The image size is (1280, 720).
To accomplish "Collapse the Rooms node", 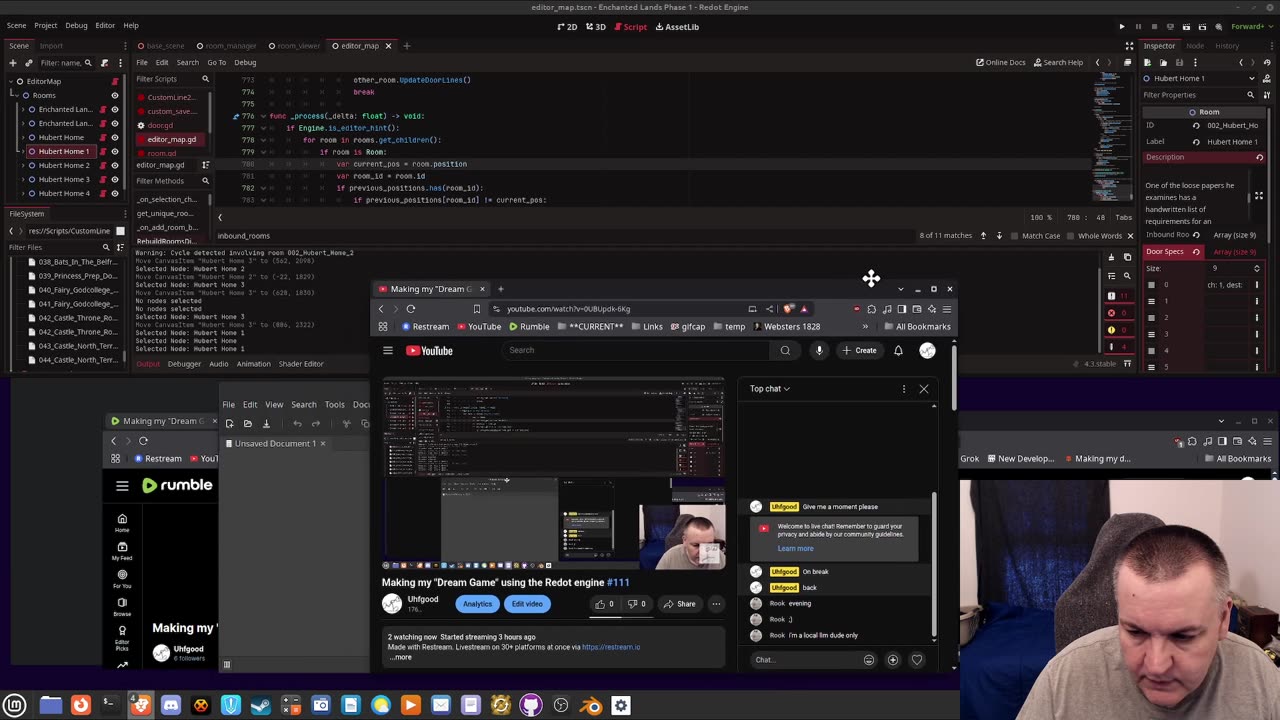I will coord(16,95).
